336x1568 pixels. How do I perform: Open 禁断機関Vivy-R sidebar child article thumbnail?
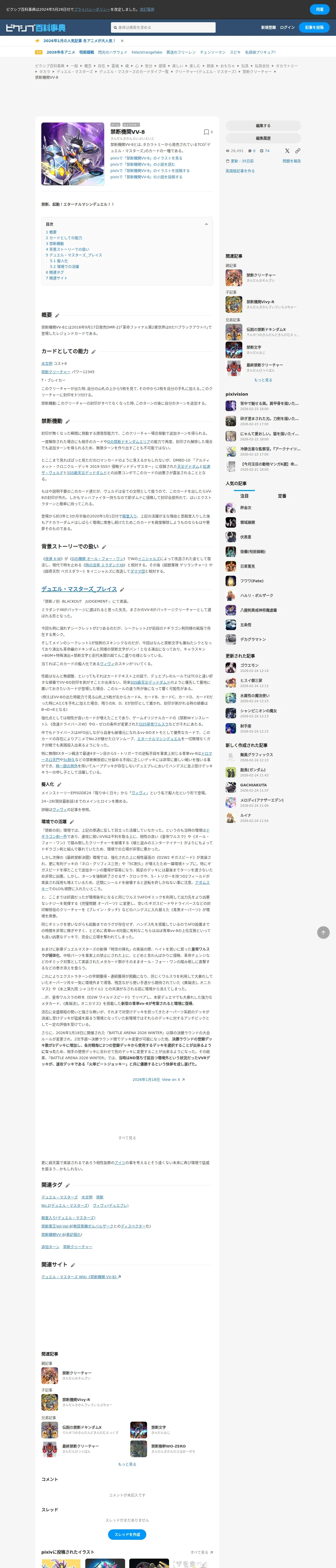[234, 304]
